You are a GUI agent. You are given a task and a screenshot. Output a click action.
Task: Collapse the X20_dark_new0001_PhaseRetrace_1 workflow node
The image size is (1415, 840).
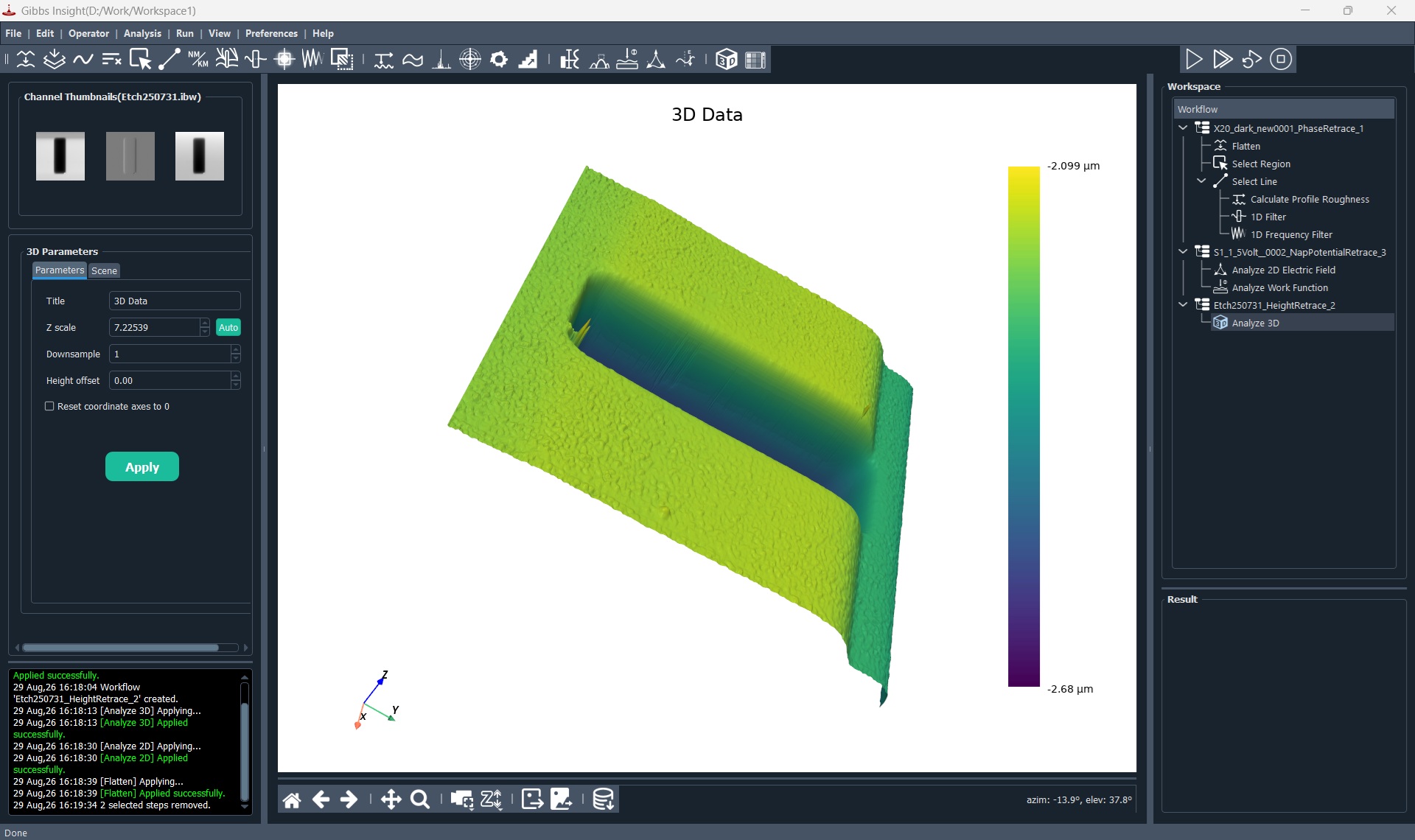(x=1184, y=128)
